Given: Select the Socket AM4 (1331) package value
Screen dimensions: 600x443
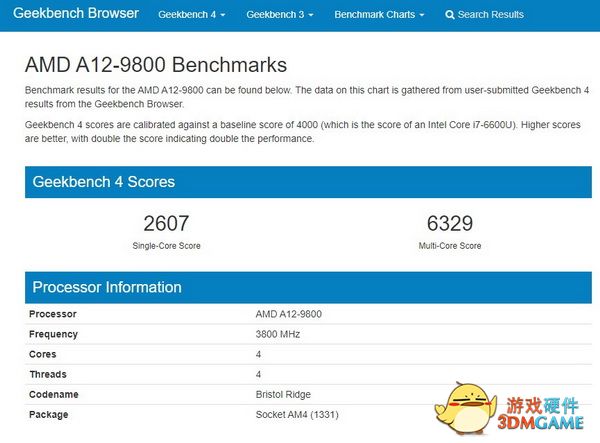Looking at the screenshot, I should click(x=297, y=415).
